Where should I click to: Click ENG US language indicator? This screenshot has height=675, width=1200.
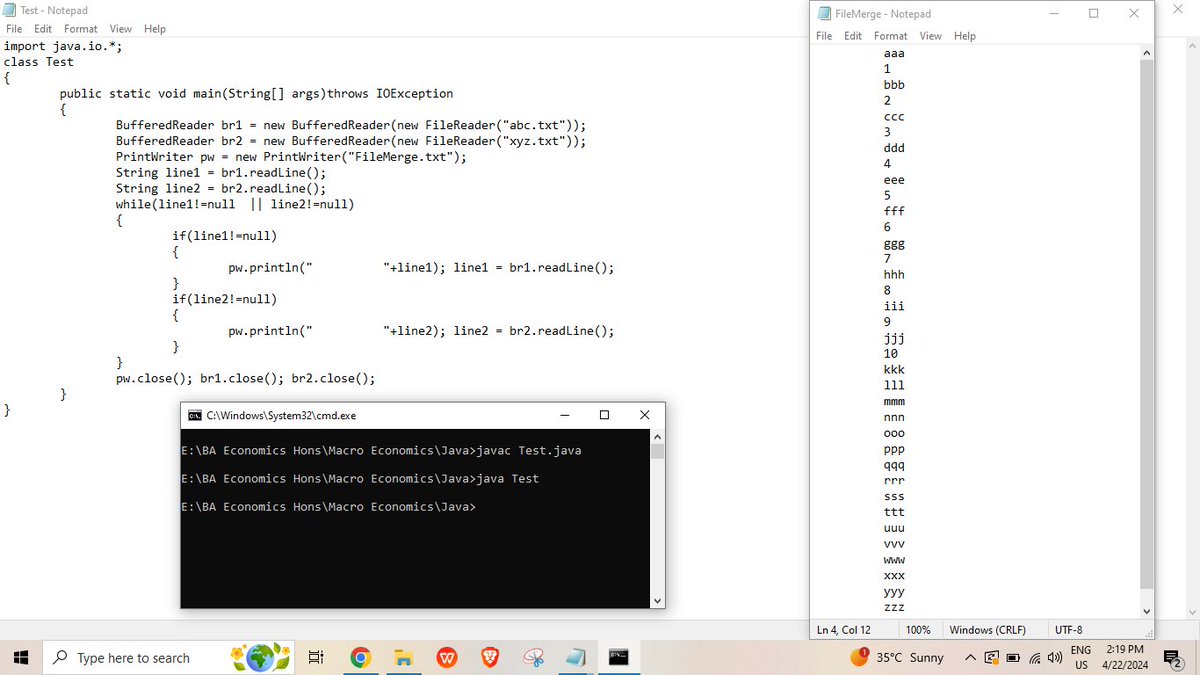[1081, 657]
